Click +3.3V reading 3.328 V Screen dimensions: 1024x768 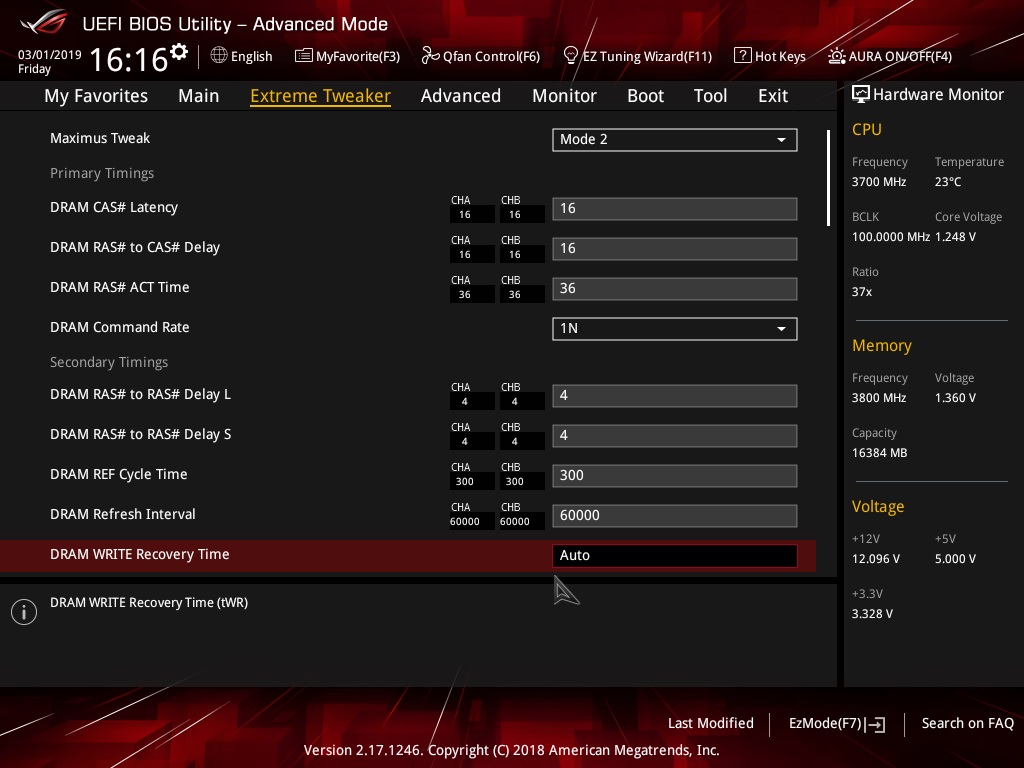(872, 614)
